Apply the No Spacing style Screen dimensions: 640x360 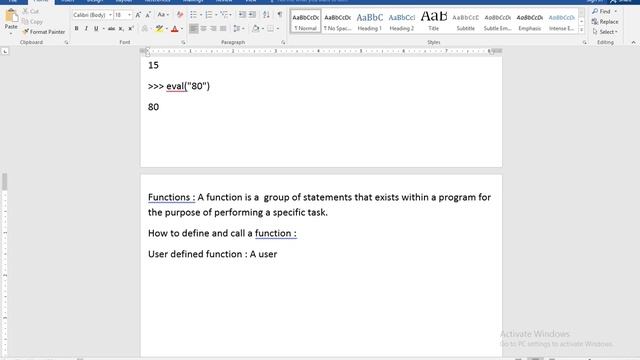[338, 21]
